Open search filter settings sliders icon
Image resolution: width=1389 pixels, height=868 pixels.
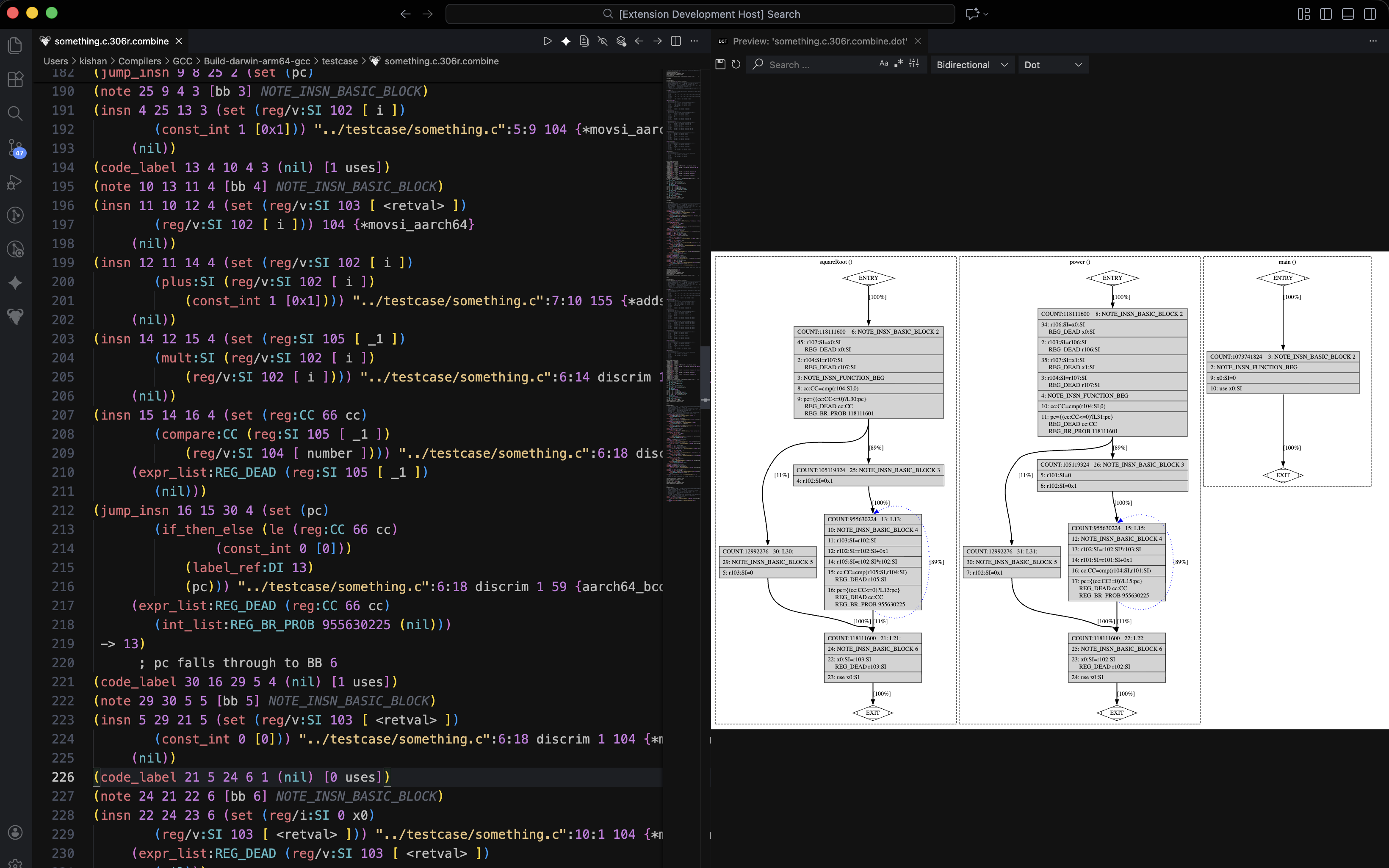[x=914, y=64]
